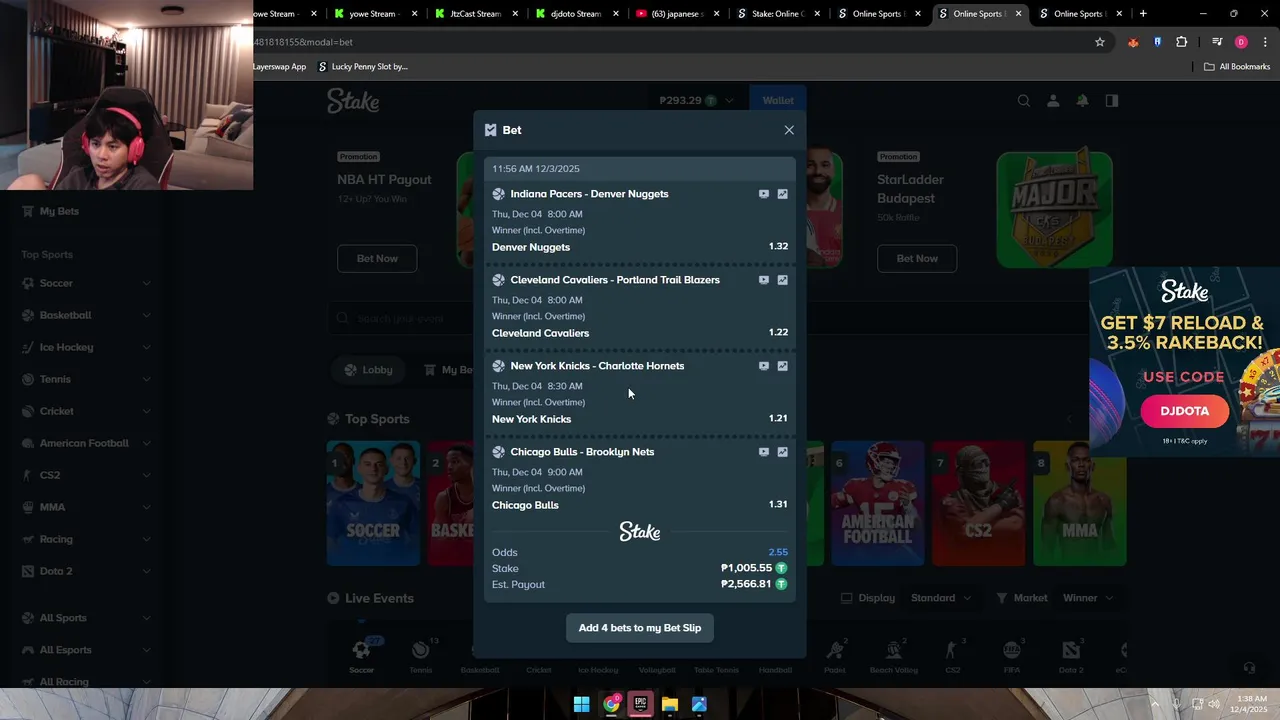This screenshot has width=1280, height=720.
Task: Click the Est. Payout amount ₱2,566.81
Action: [x=746, y=584]
